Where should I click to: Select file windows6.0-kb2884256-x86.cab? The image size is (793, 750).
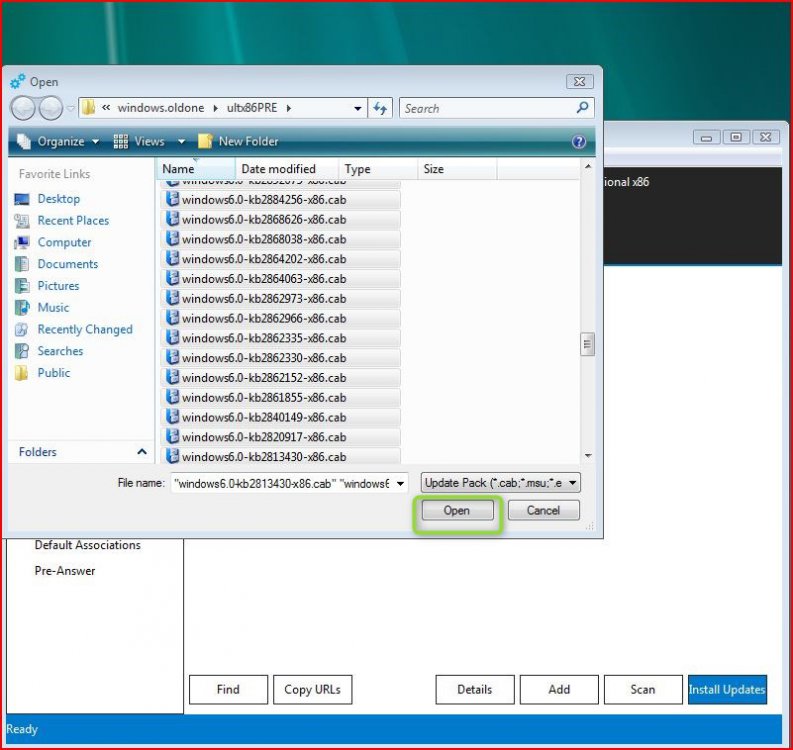tap(281, 200)
